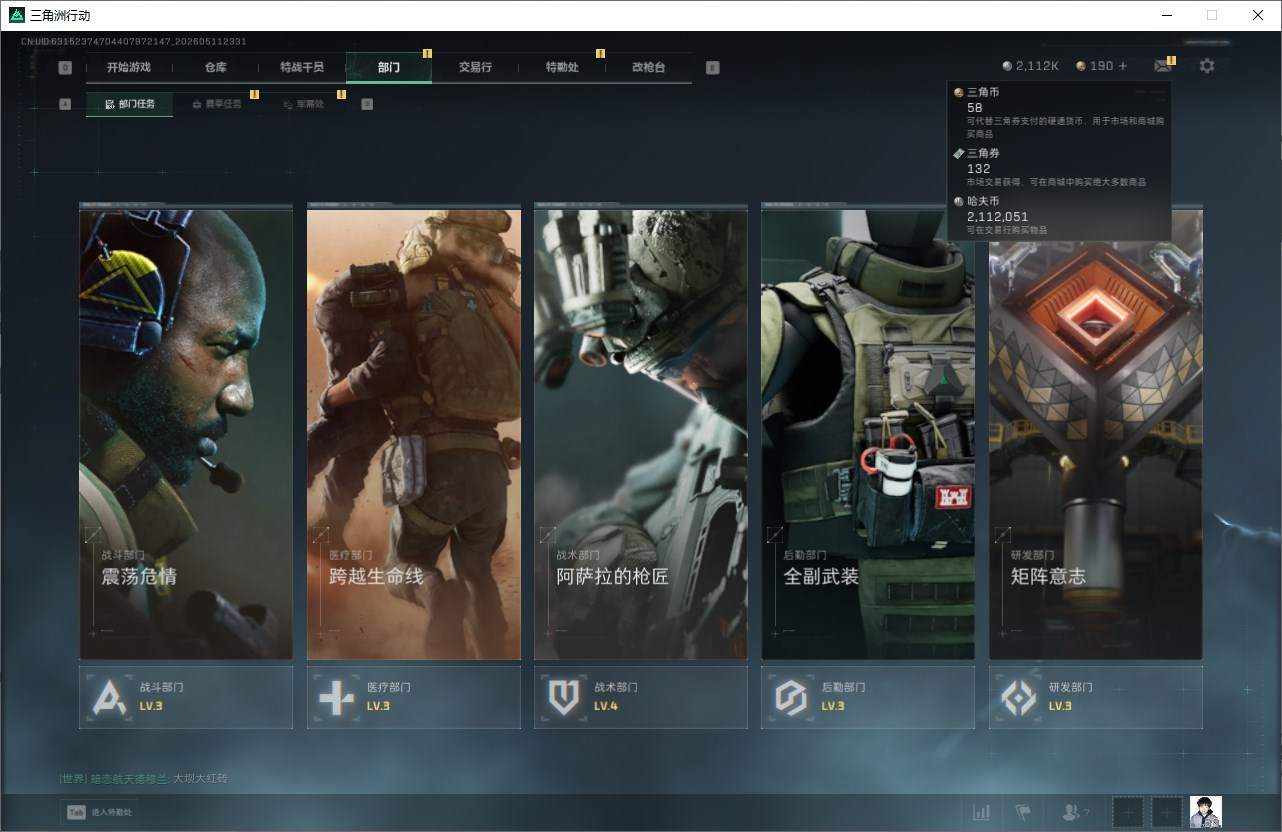The image size is (1282, 832).
Task: Click the world chat message 大坝大红砖
Action: pyautogui.click(x=200, y=778)
